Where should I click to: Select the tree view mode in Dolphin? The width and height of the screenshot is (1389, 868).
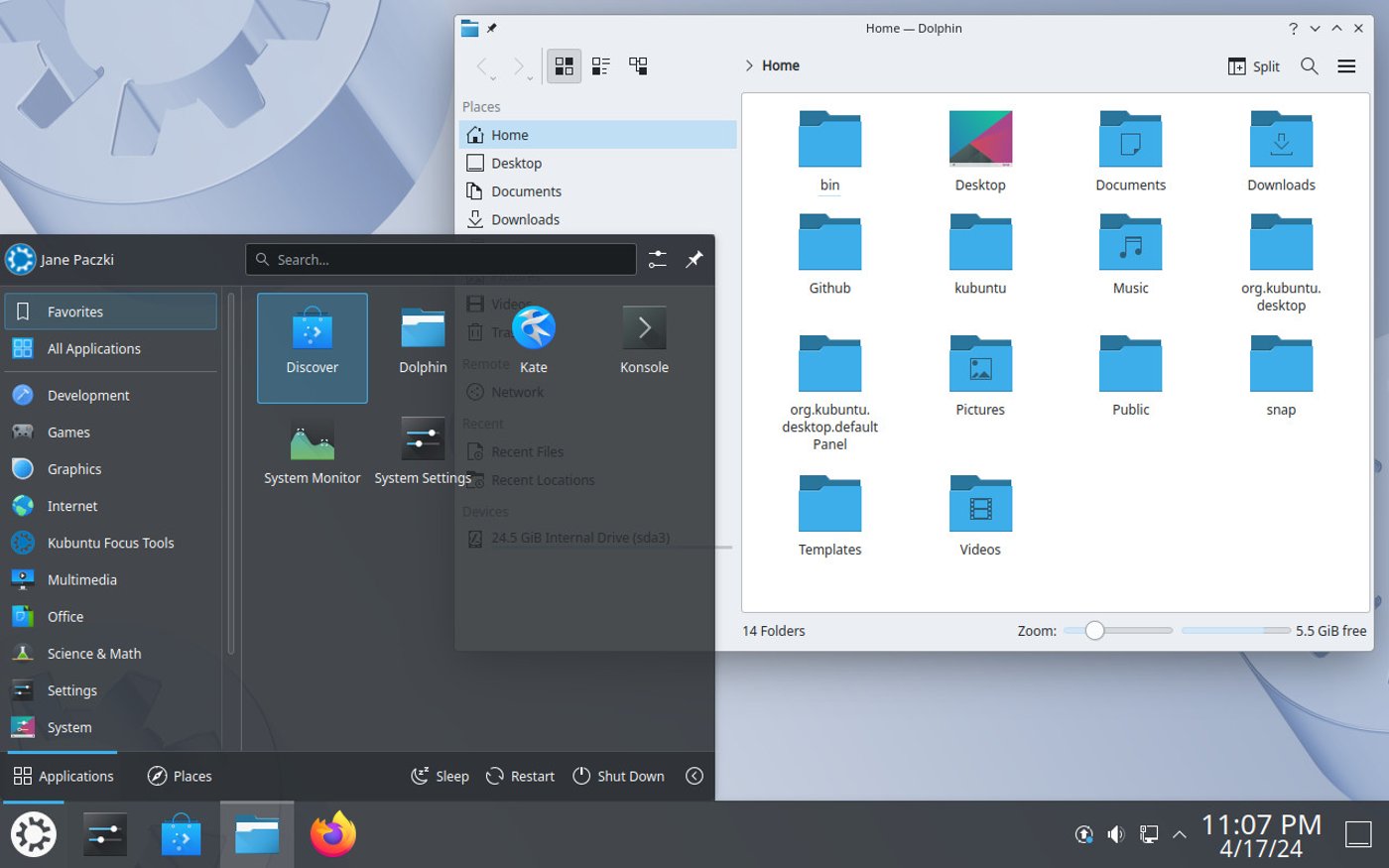[x=638, y=65]
